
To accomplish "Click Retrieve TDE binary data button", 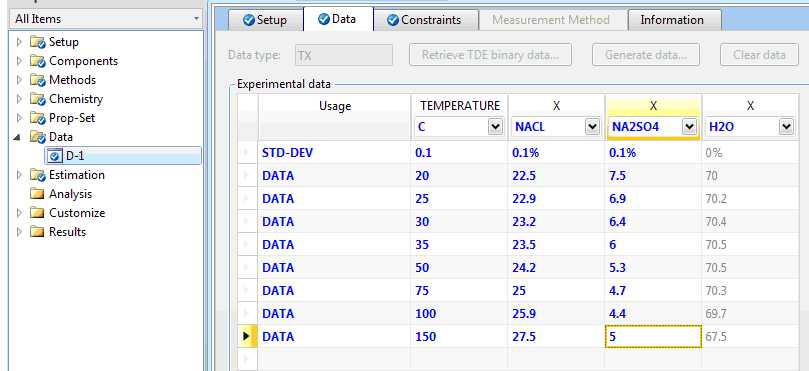I will [x=490, y=55].
